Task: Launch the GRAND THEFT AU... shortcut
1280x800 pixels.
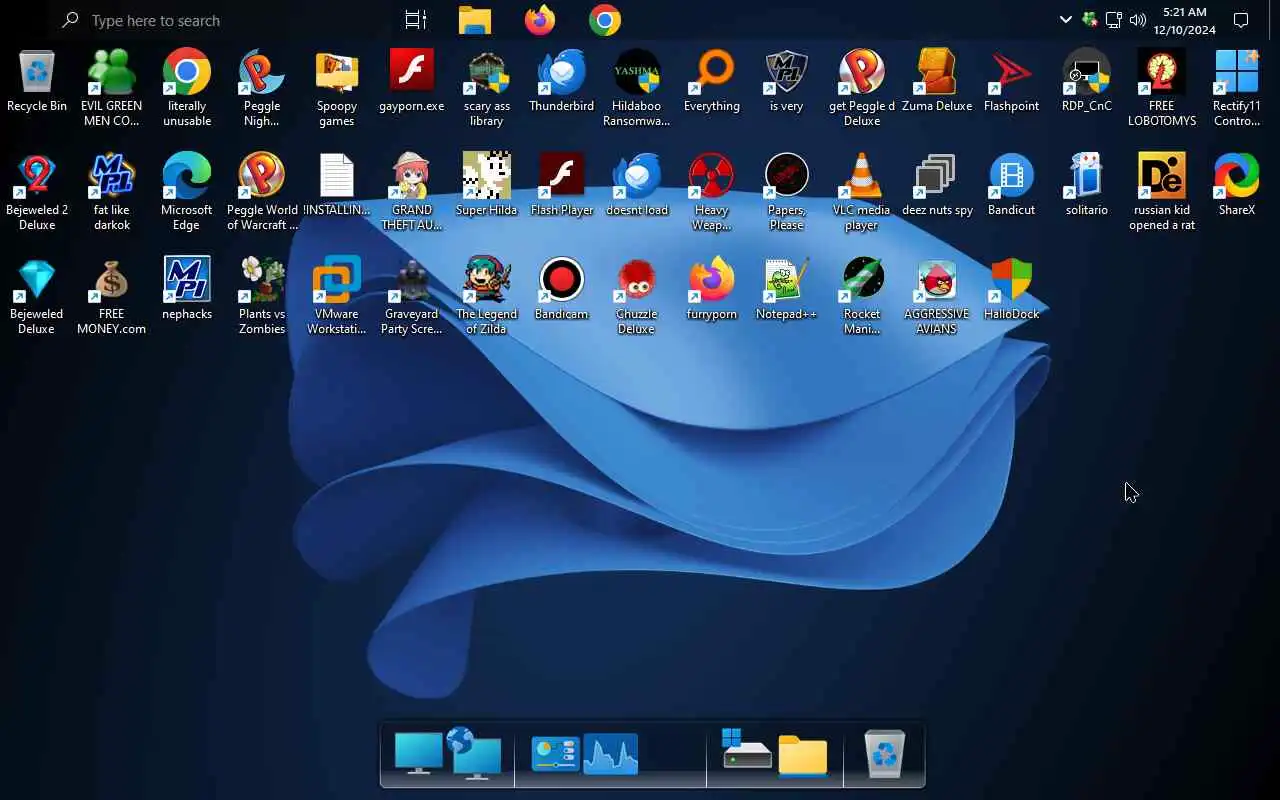Action: (412, 192)
